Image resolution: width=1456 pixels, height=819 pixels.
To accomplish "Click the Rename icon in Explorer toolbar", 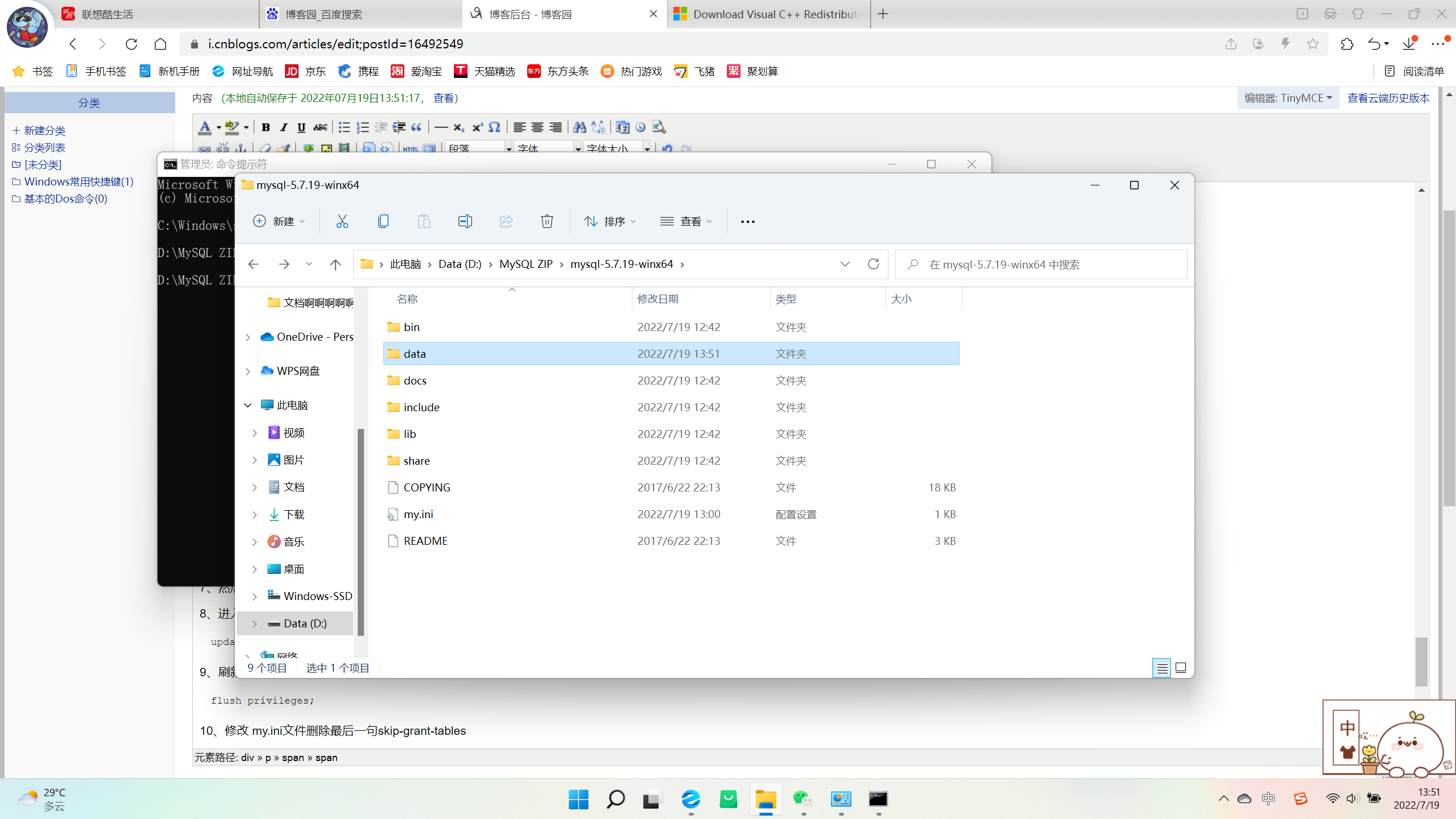I will (465, 221).
